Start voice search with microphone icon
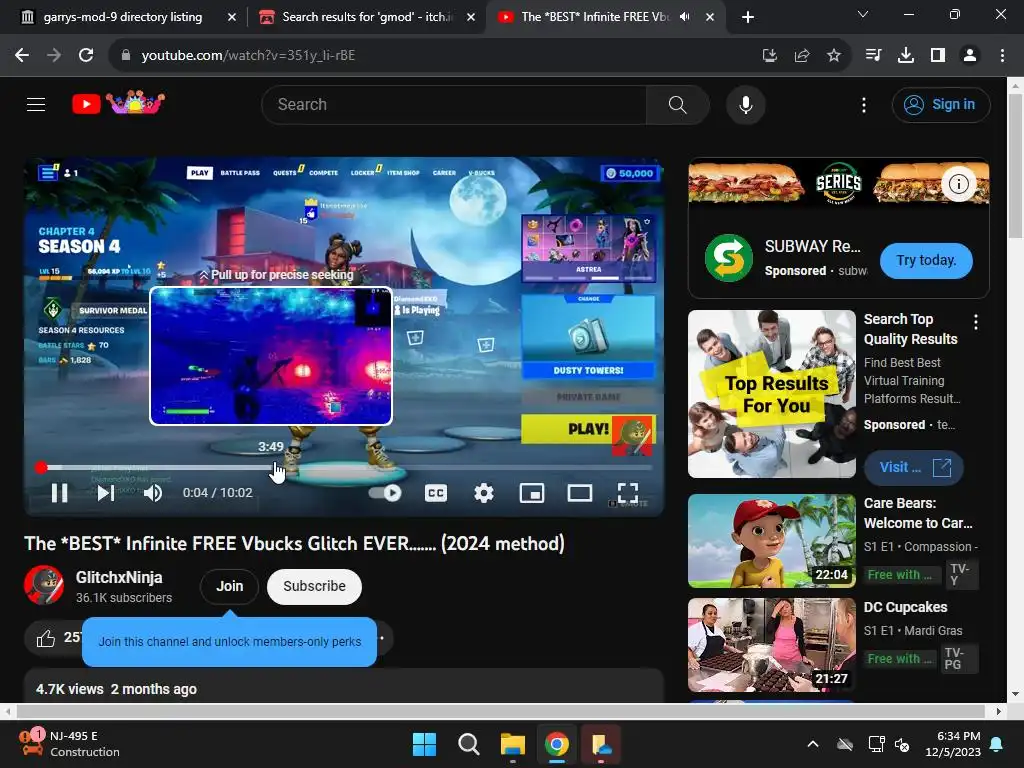Screen dimensions: 1024x768 [x=745, y=104]
